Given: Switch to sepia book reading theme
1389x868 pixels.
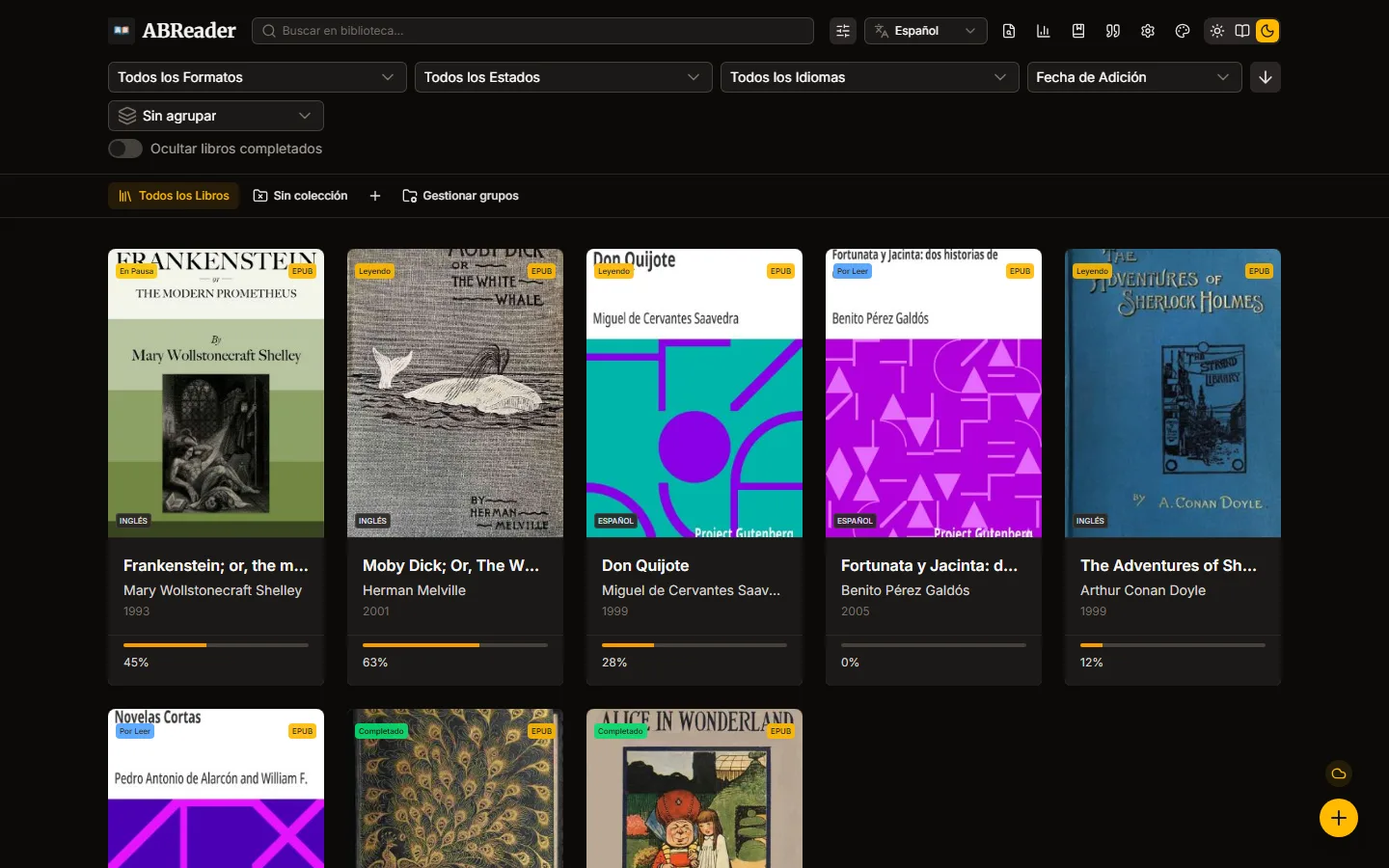Looking at the screenshot, I should (x=1242, y=31).
